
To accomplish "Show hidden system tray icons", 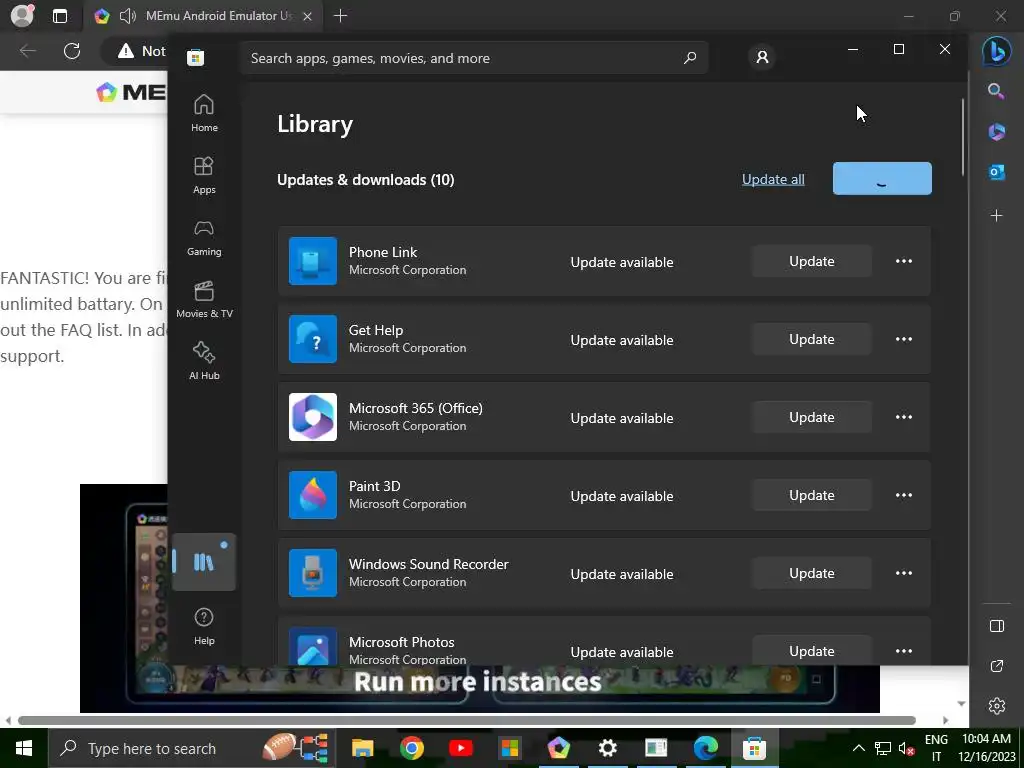I will tap(859, 748).
